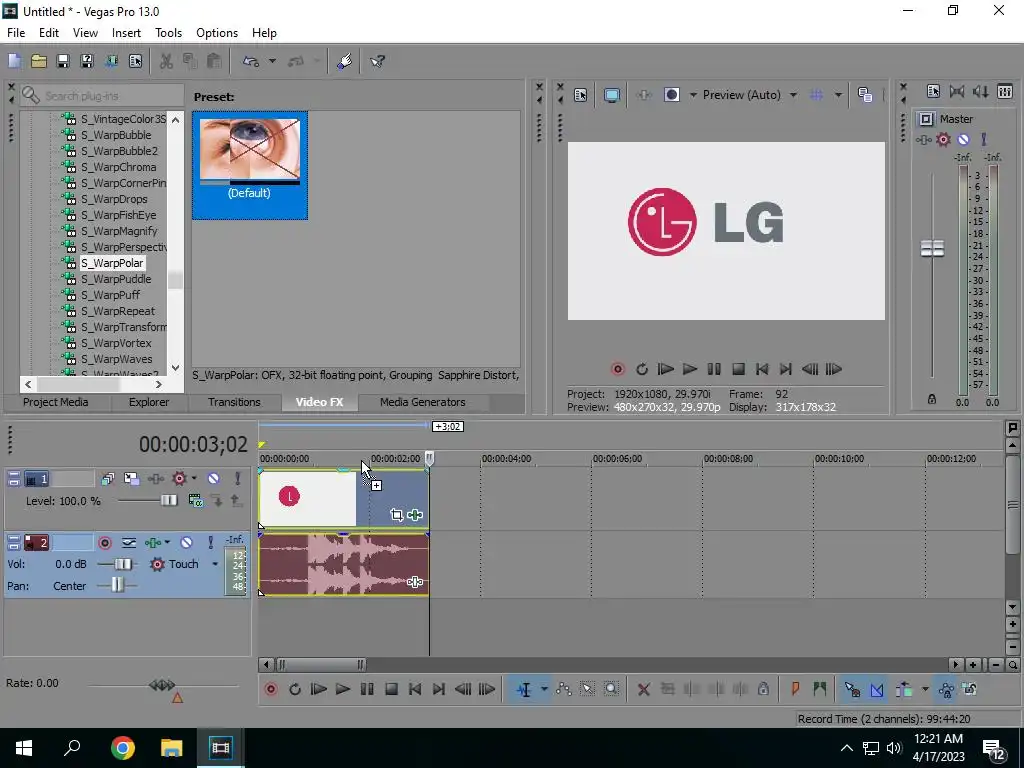Click the Cut scissors toolbar icon
The image size is (1024, 768).
166,61
